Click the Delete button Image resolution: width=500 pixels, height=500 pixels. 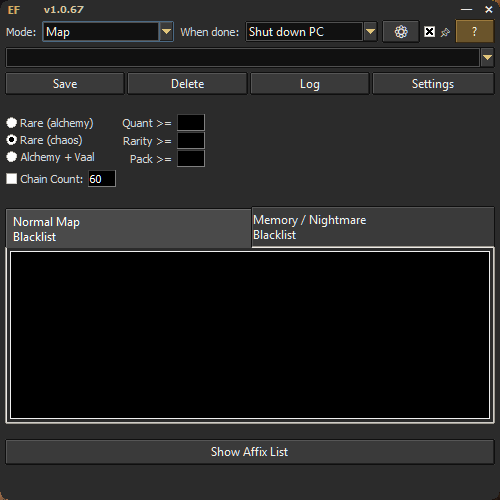(187, 84)
